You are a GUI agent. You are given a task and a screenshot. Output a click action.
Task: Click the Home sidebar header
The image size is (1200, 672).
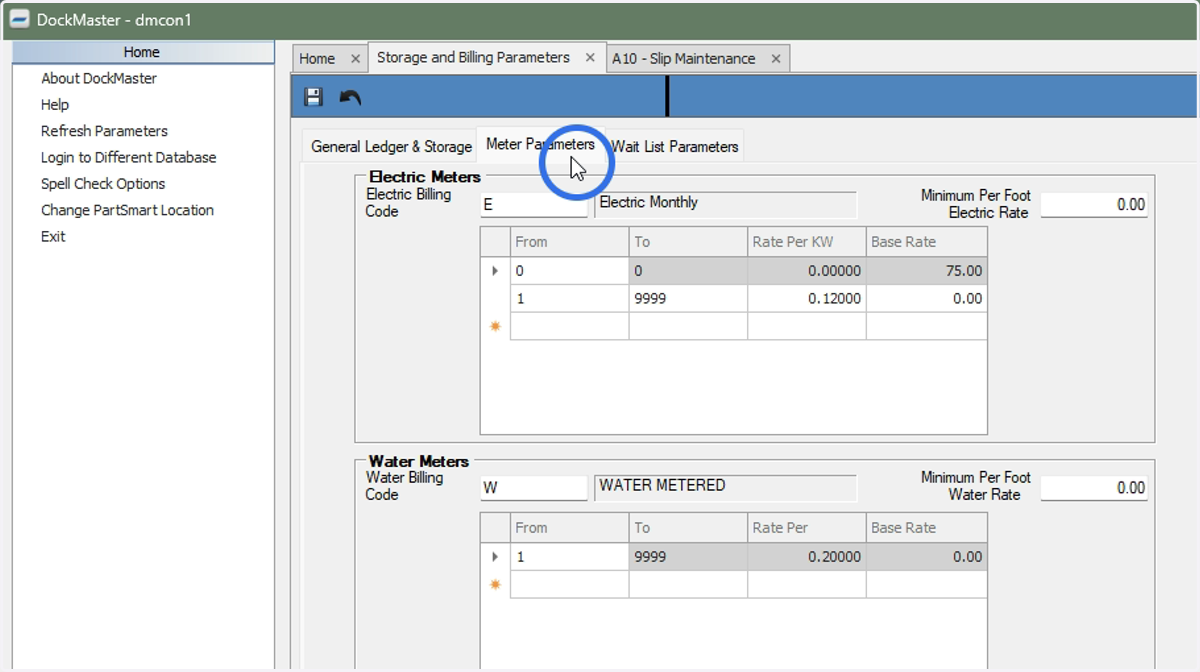pos(142,52)
